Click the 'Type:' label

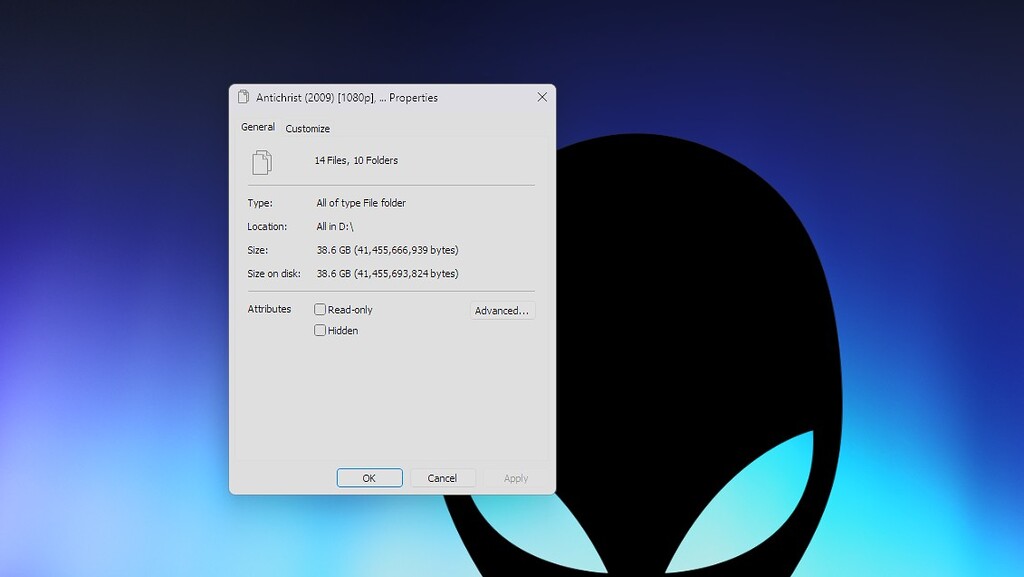pyautogui.click(x=260, y=203)
